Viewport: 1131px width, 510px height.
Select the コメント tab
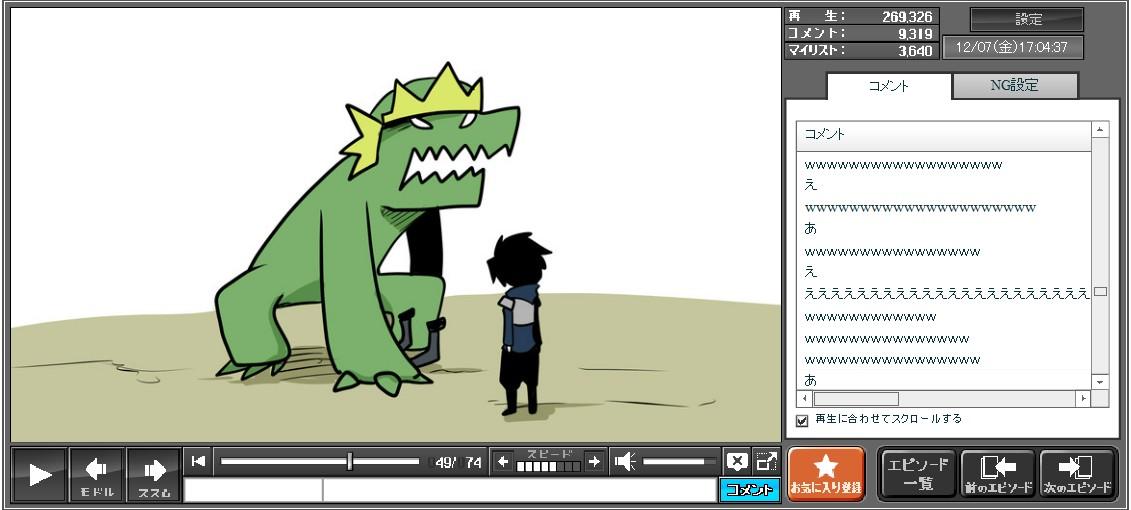[888, 86]
